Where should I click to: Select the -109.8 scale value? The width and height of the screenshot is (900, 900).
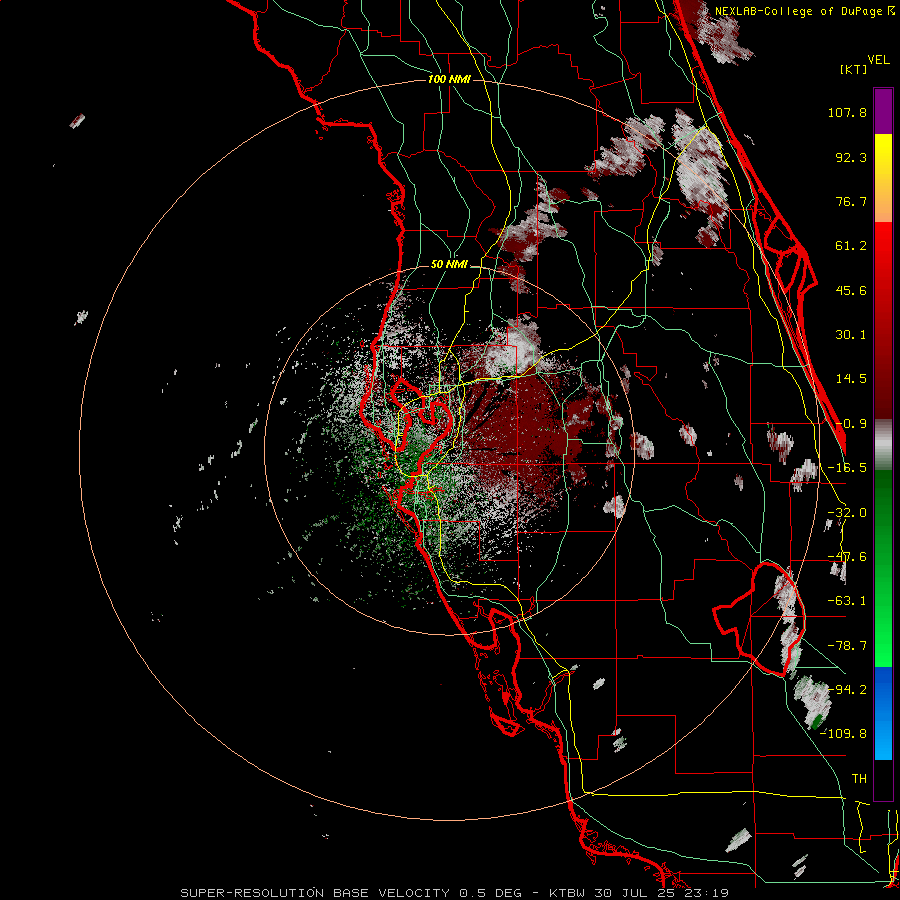tap(843, 734)
